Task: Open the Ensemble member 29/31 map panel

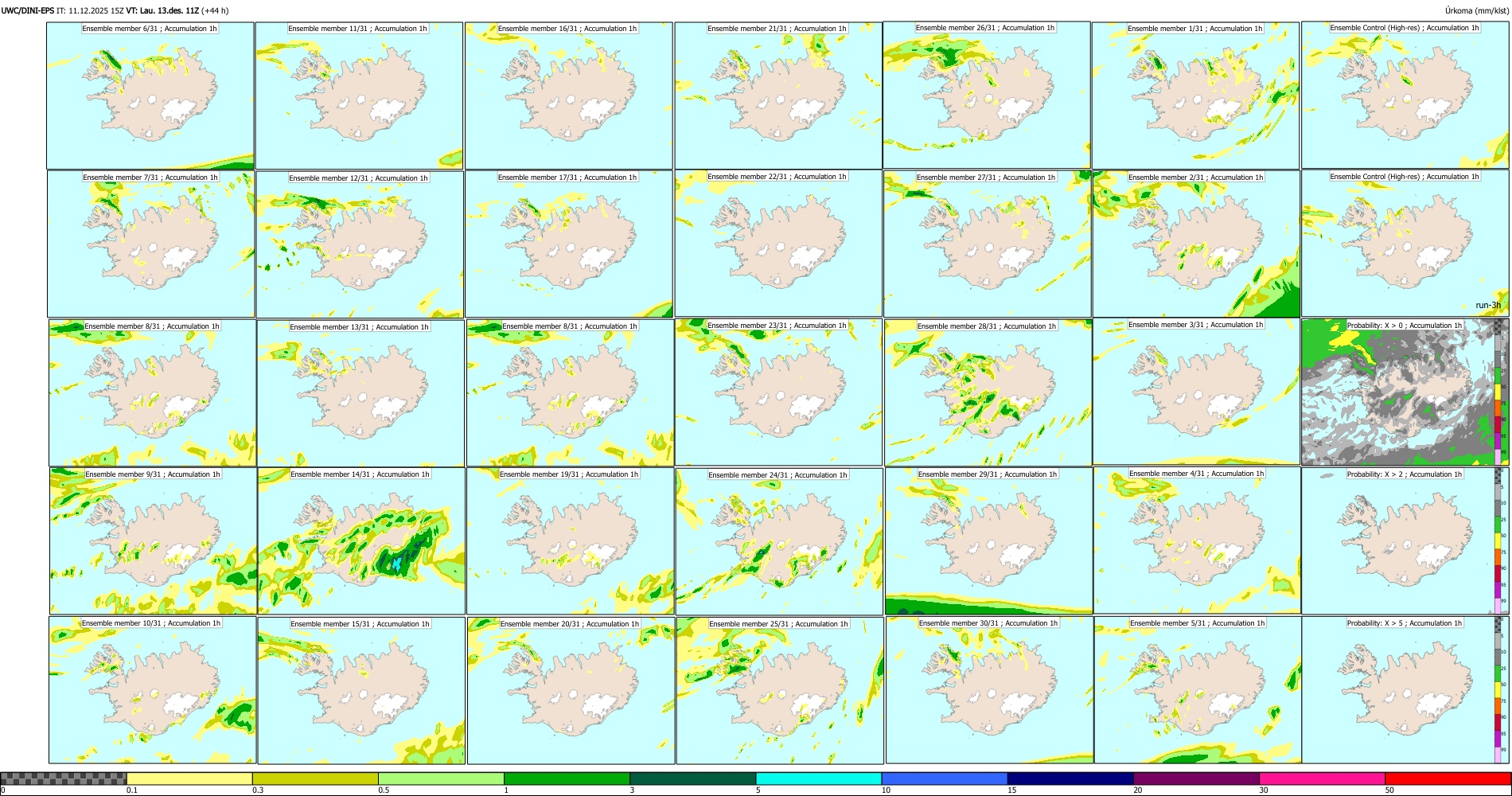Action: coord(988,540)
